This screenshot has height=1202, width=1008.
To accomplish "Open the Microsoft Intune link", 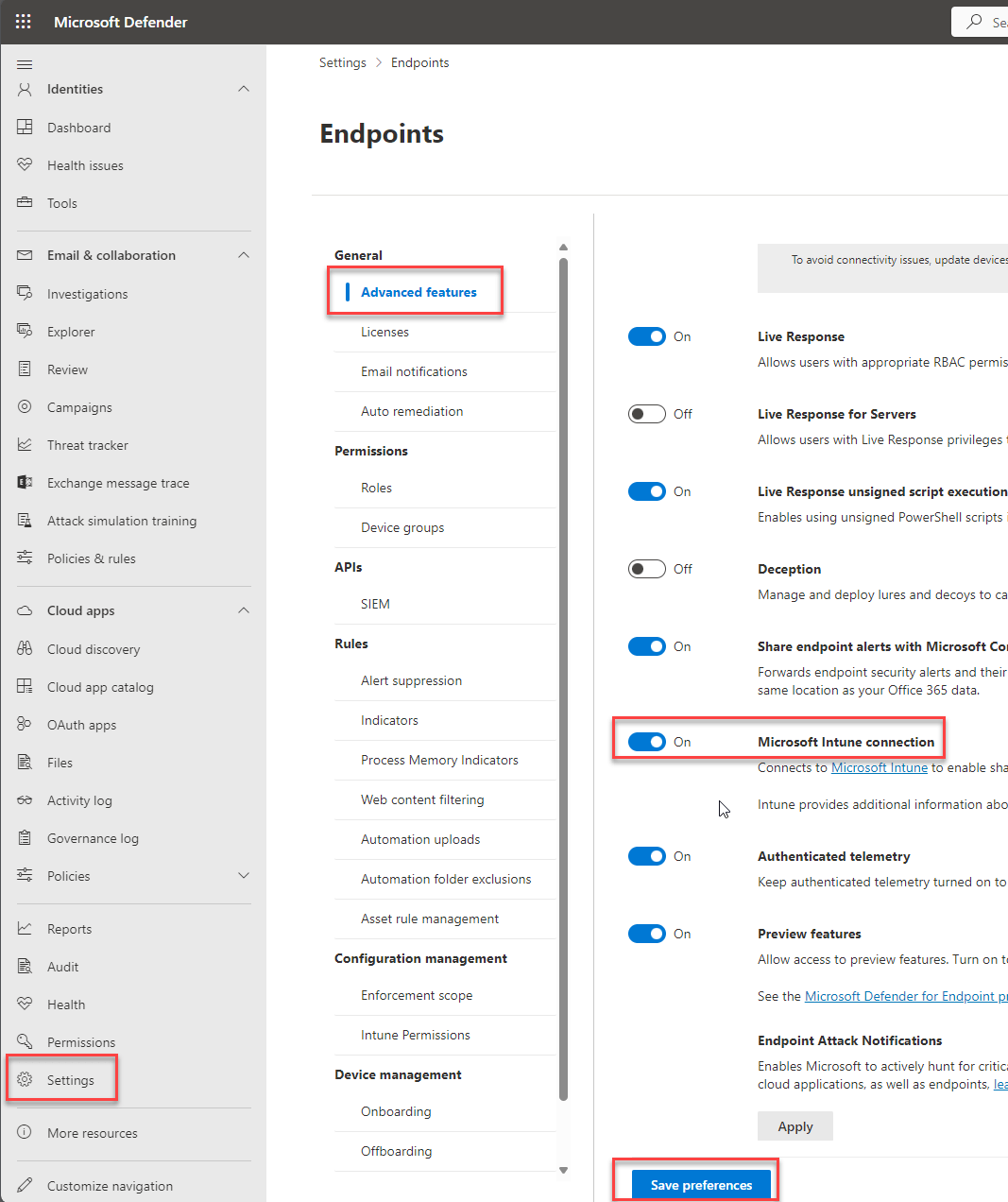I will (880, 767).
